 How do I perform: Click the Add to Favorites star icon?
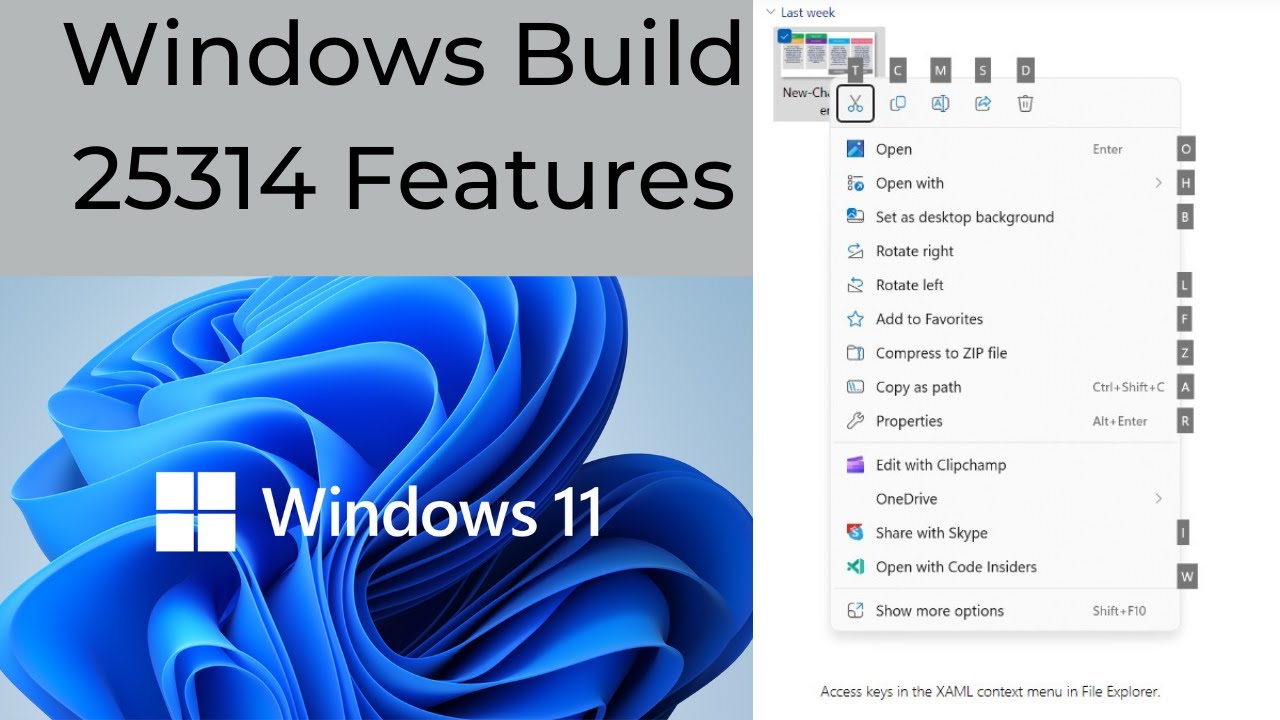855,319
